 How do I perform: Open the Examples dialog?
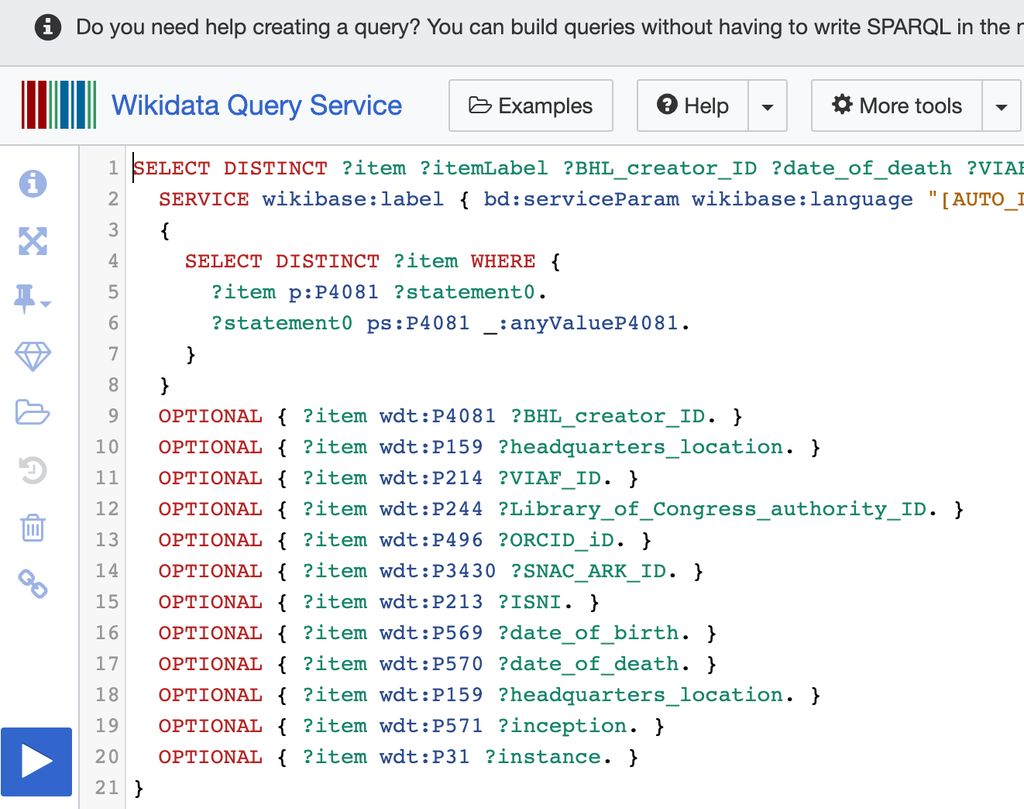tap(530, 106)
